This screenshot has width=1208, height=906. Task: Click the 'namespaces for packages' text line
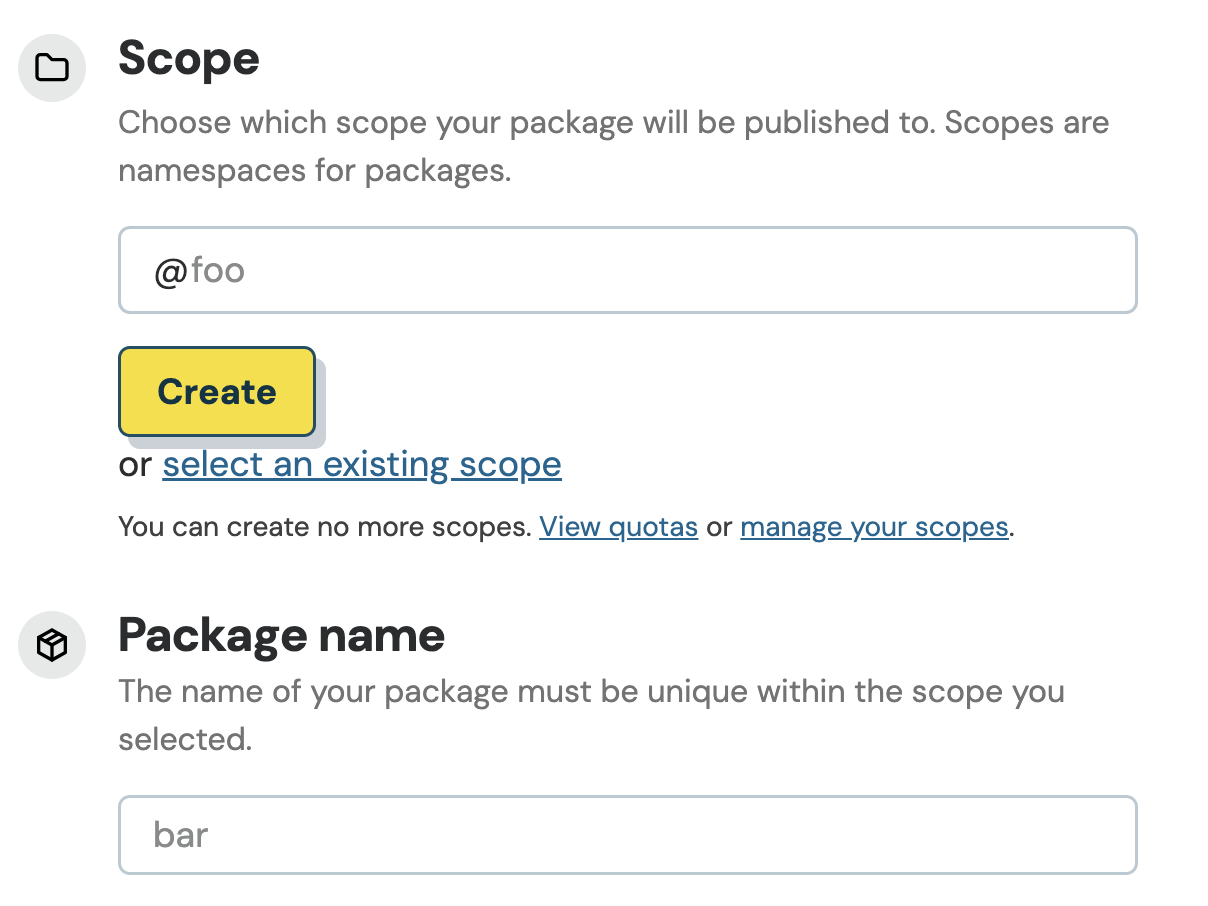(x=314, y=171)
